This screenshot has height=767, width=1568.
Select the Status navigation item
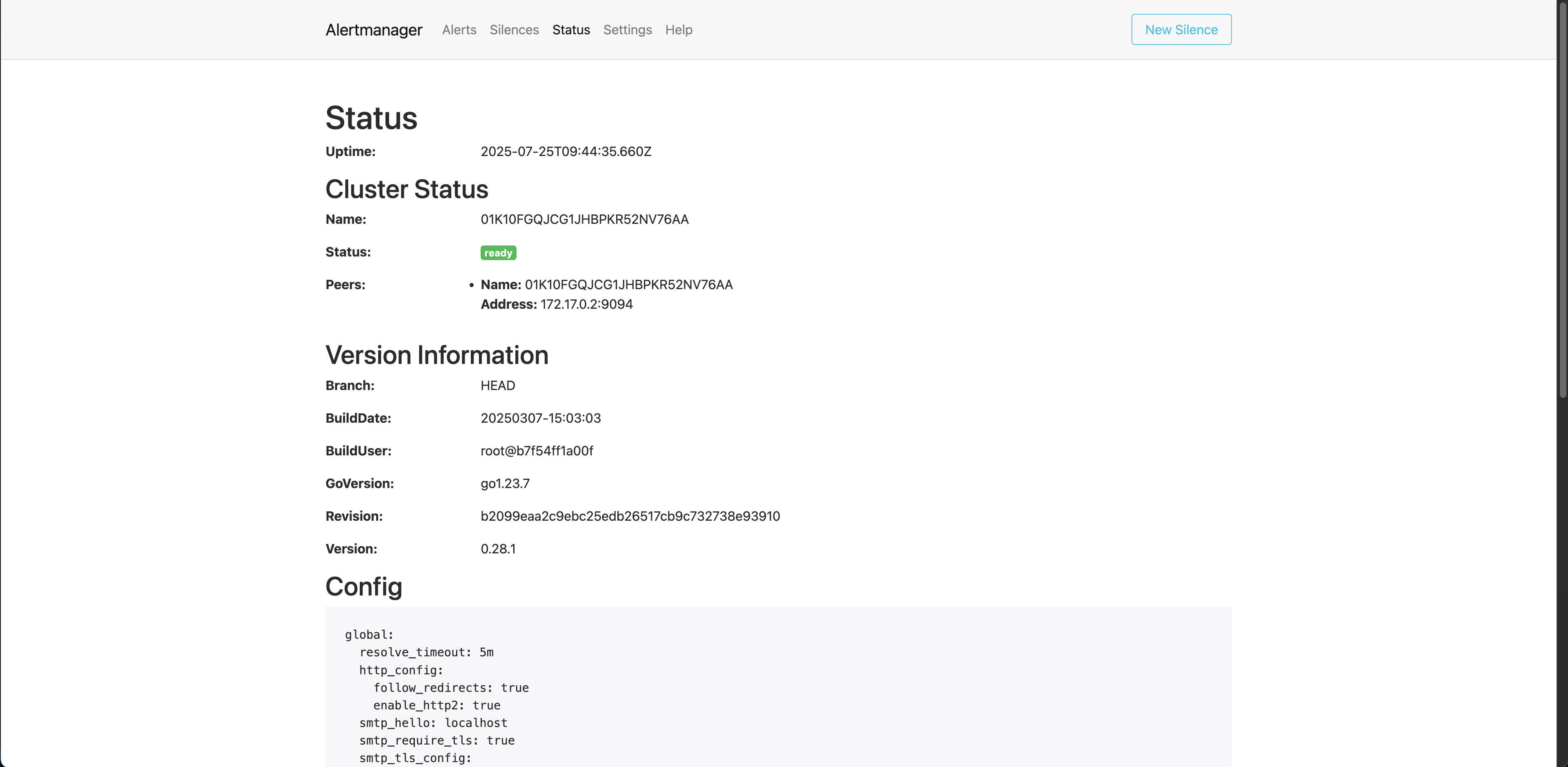[570, 29]
